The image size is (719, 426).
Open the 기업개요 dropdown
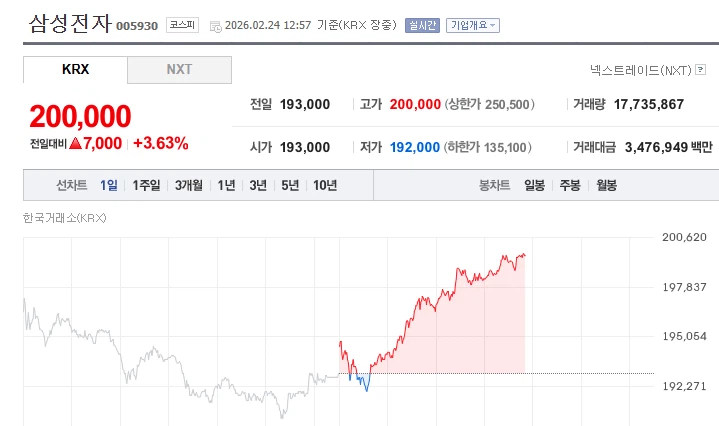pos(472,25)
